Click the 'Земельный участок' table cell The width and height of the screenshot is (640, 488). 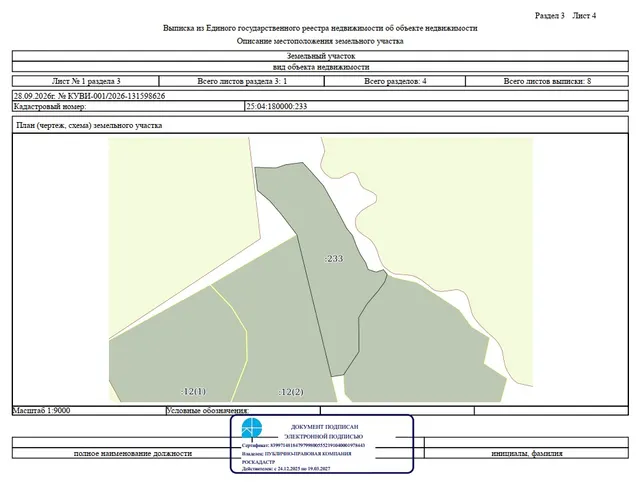point(320,56)
